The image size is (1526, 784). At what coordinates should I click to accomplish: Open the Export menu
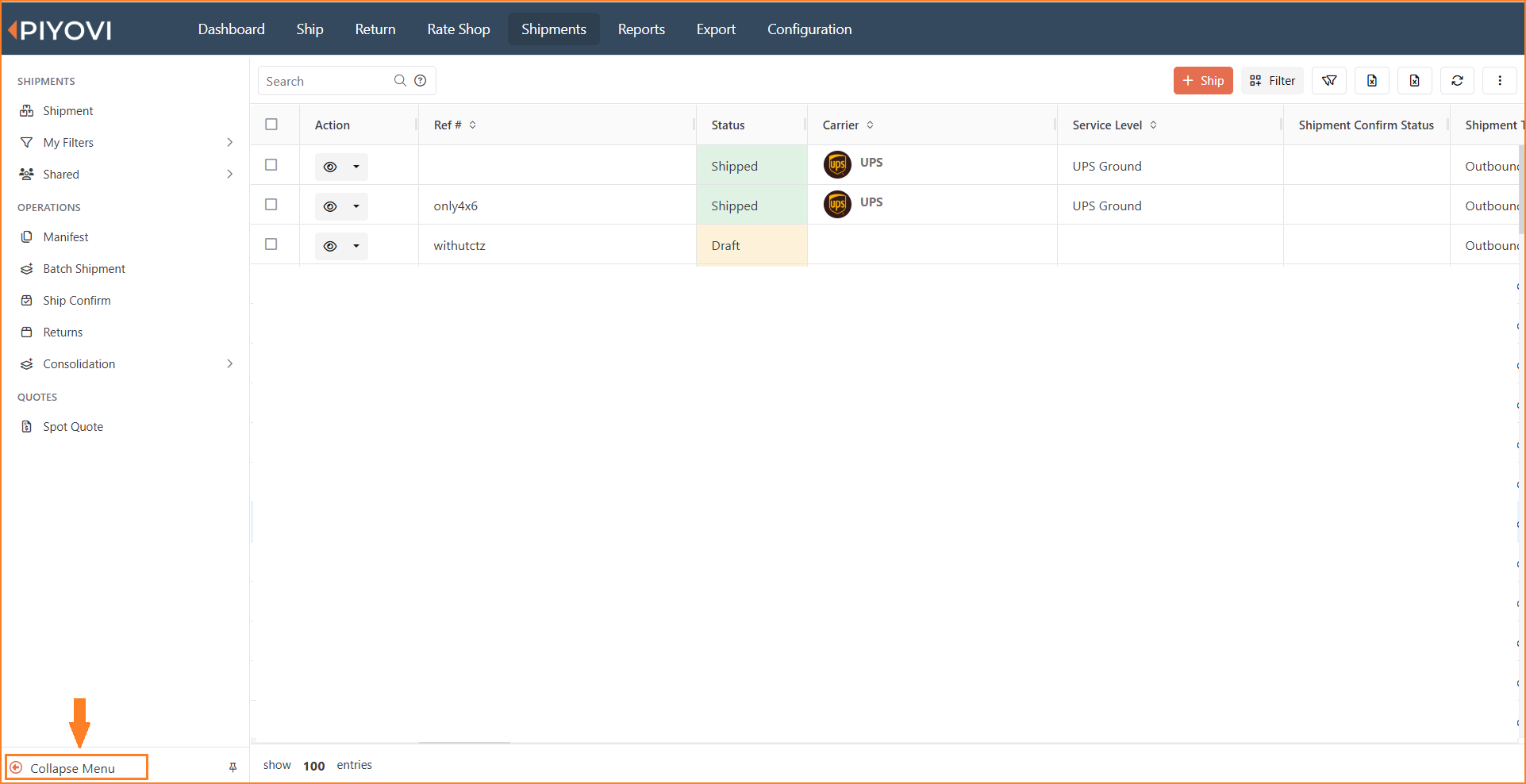[716, 29]
